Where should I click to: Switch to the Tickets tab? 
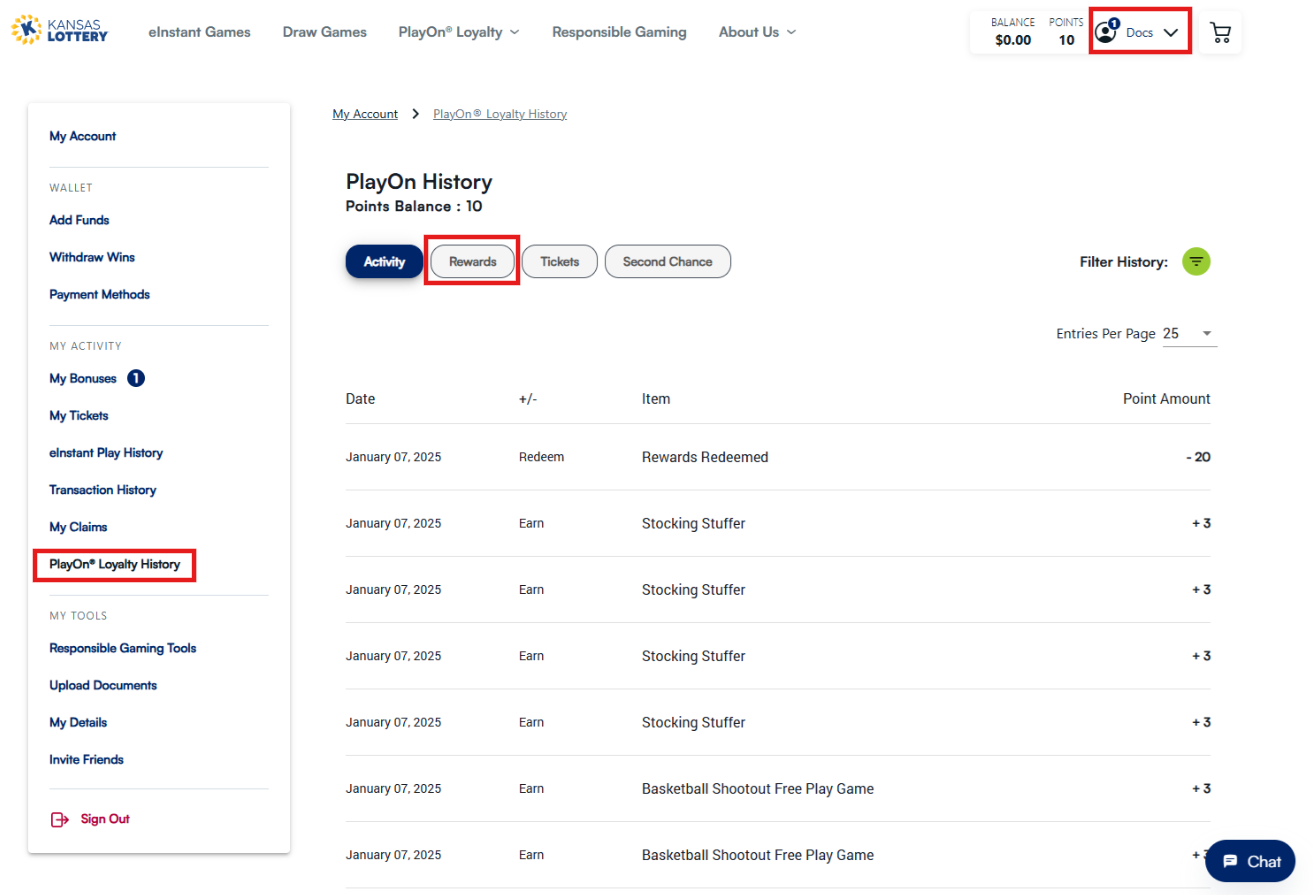[559, 262]
